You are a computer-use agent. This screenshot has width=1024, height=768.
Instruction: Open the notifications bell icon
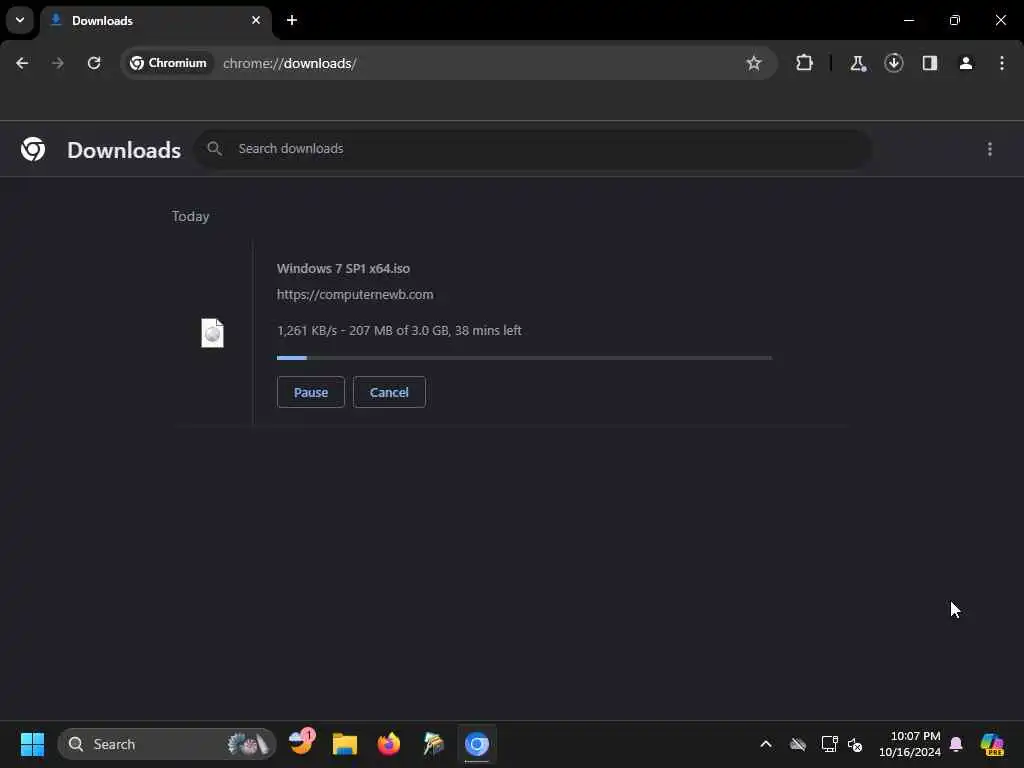tap(956, 744)
